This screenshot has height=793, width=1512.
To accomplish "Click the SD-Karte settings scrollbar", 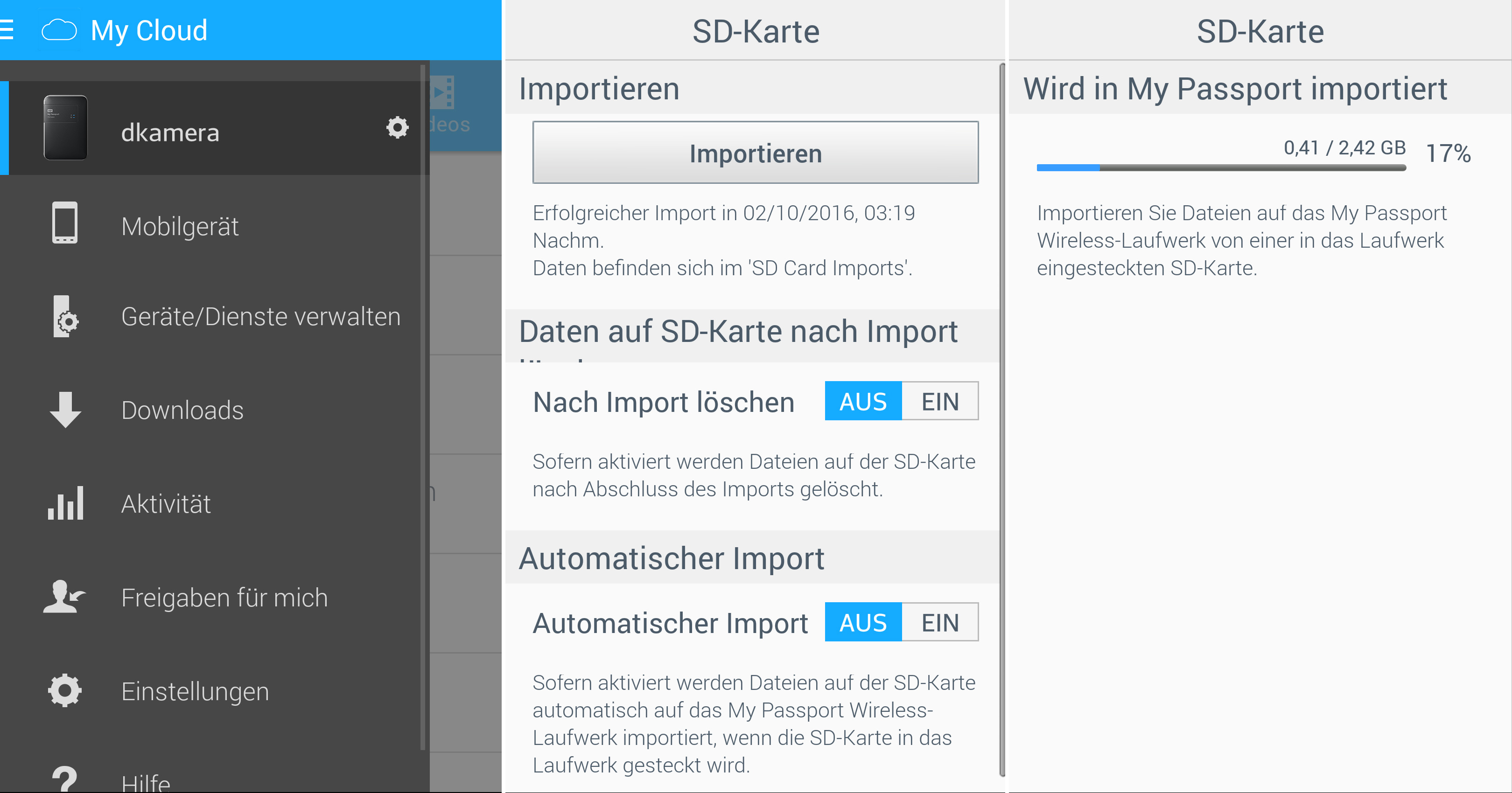I will tap(1001, 419).
